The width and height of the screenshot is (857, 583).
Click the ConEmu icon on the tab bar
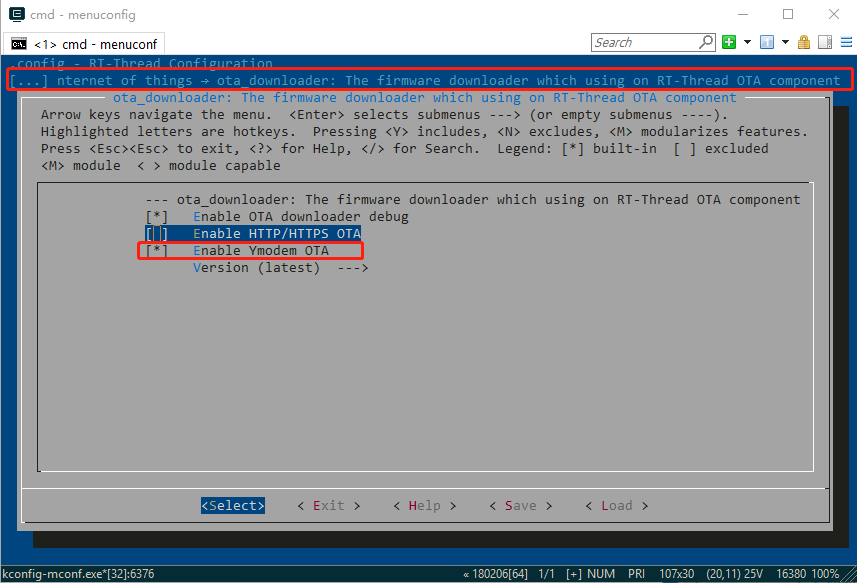[17, 43]
